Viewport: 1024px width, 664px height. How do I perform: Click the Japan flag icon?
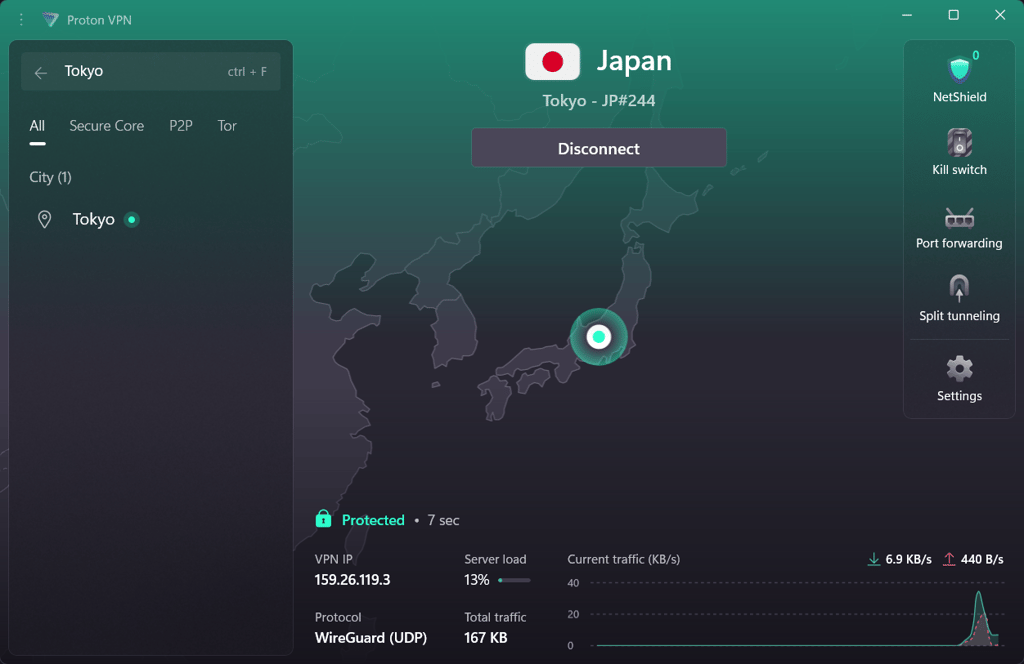552,61
